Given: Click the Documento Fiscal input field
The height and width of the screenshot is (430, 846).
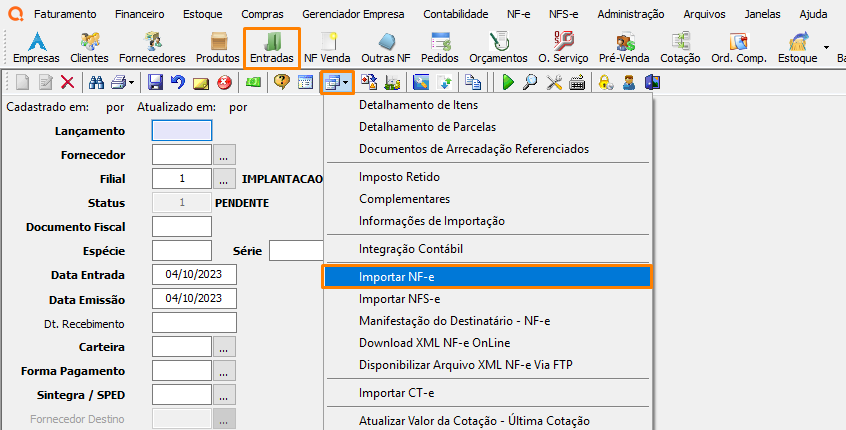Looking at the screenshot, I should click(182, 227).
